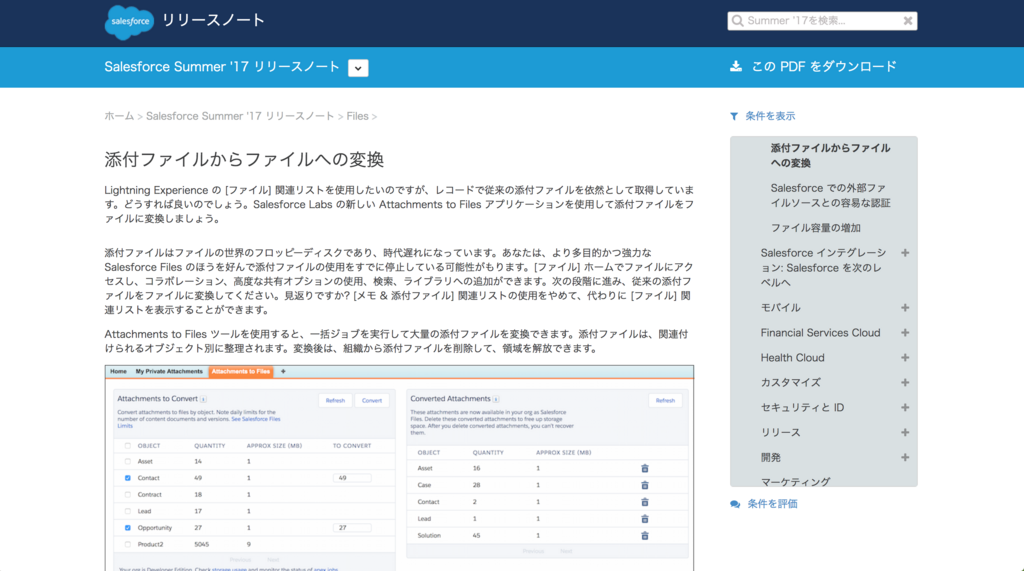Expand Financial Services Cloud section
This screenshot has width=1024, height=571.
[x=905, y=333]
